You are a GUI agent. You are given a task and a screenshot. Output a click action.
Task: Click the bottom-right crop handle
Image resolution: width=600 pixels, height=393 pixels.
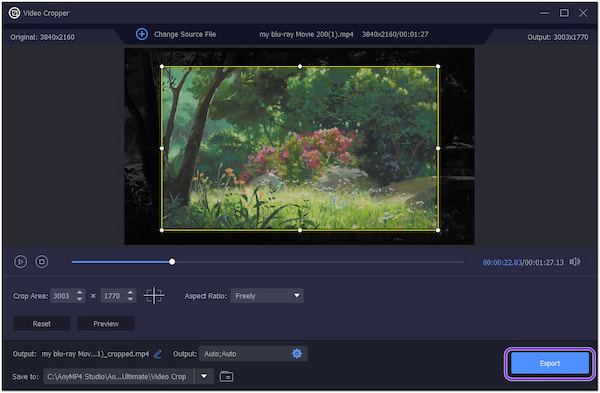point(438,230)
